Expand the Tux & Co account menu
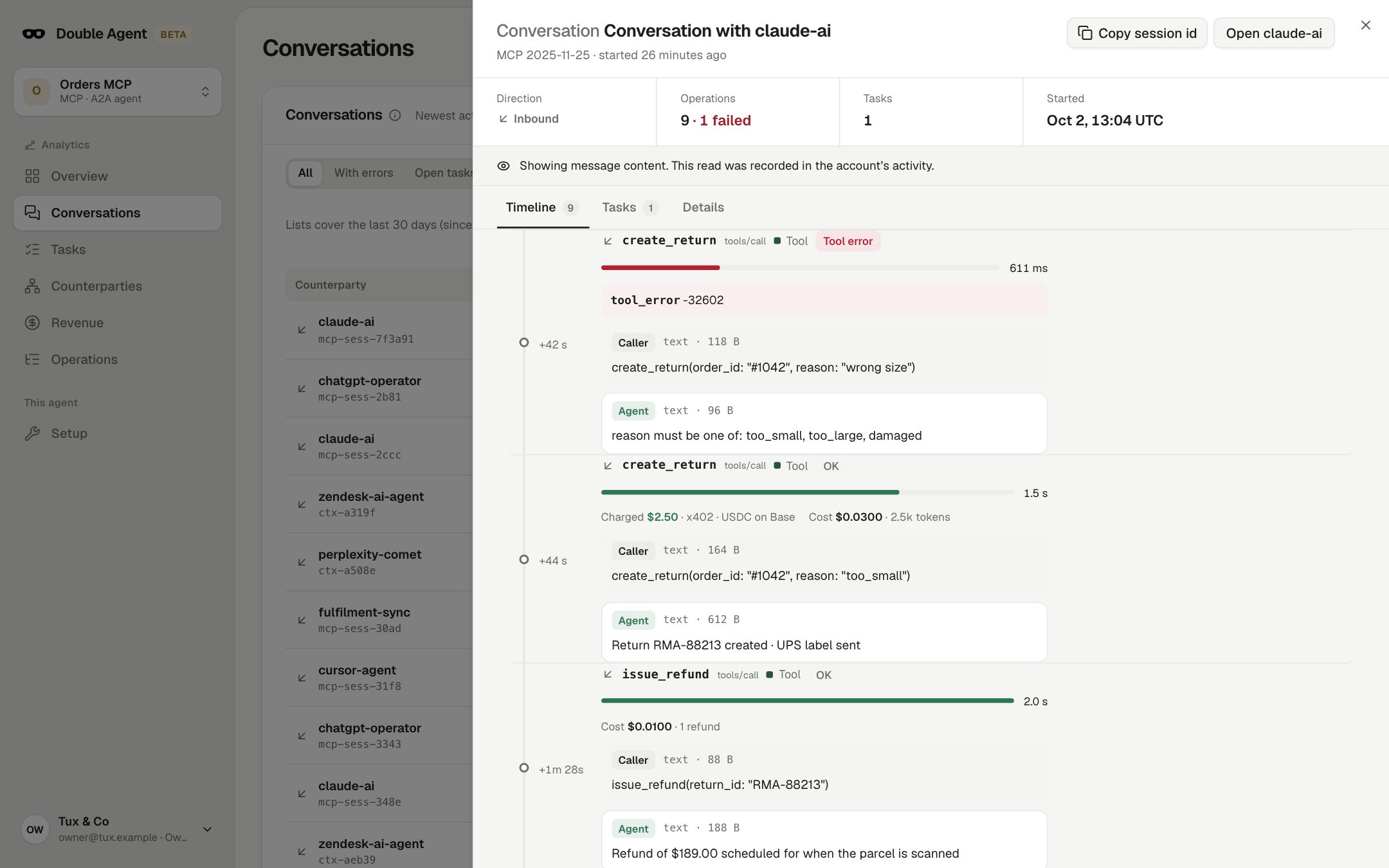 [x=118, y=829]
